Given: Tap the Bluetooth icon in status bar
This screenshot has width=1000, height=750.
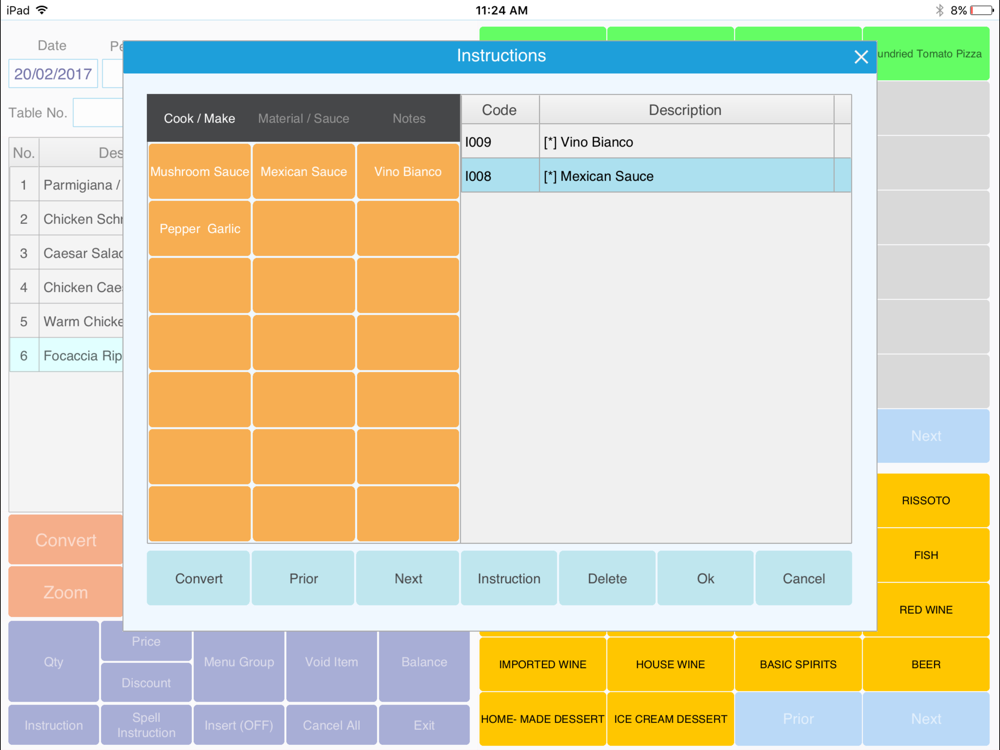Looking at the screenshot, I should 939,10.
